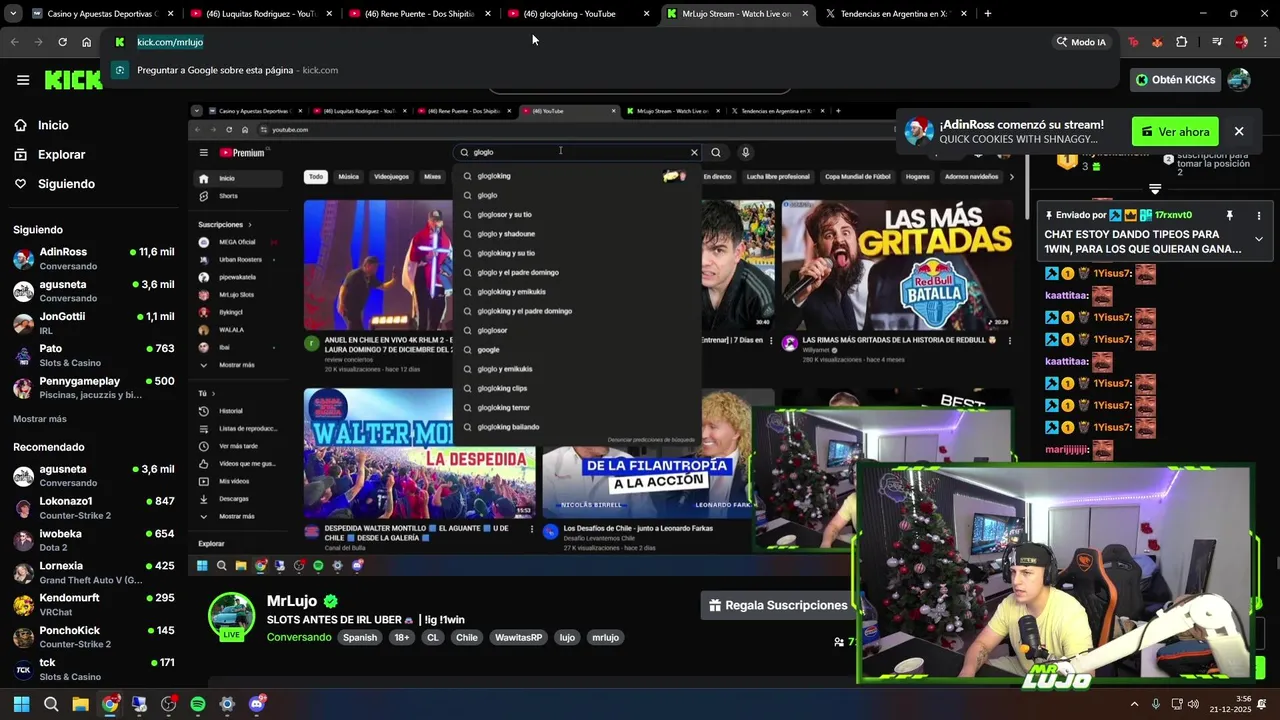Open Pato Slots & Casino channel
Screen dimensions: 1280x720
93,355
